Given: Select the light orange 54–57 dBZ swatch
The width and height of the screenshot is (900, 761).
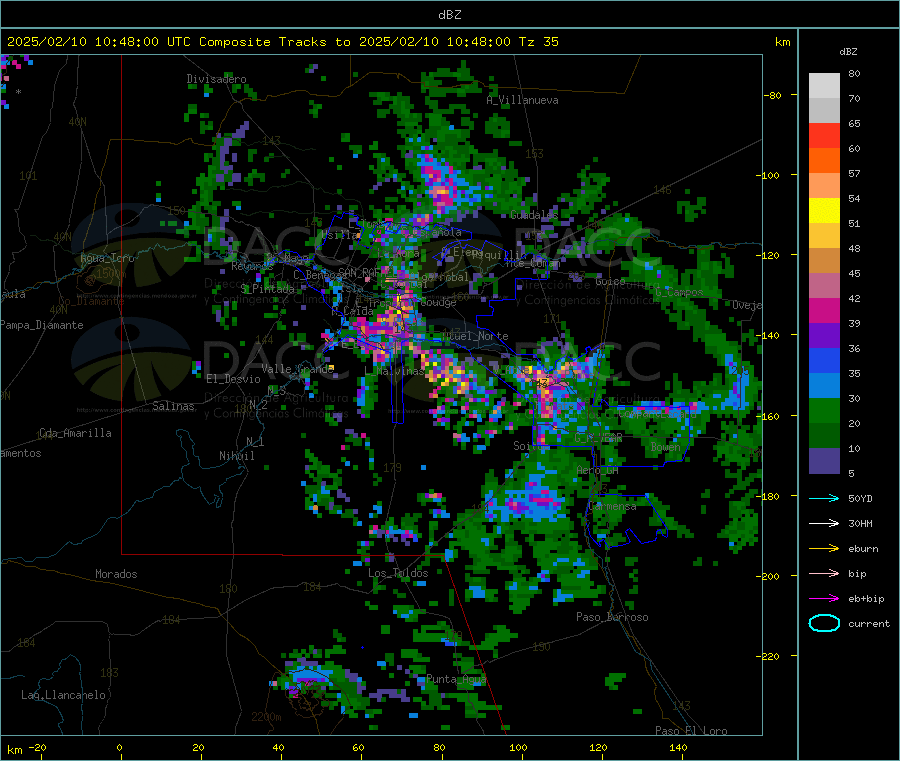Looking at the screenshot, I should (824, 185).
